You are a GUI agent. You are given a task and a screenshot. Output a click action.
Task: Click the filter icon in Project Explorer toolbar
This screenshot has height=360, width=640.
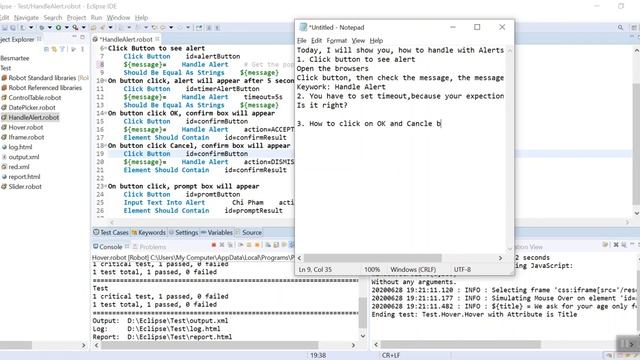[x=62, y=49]
